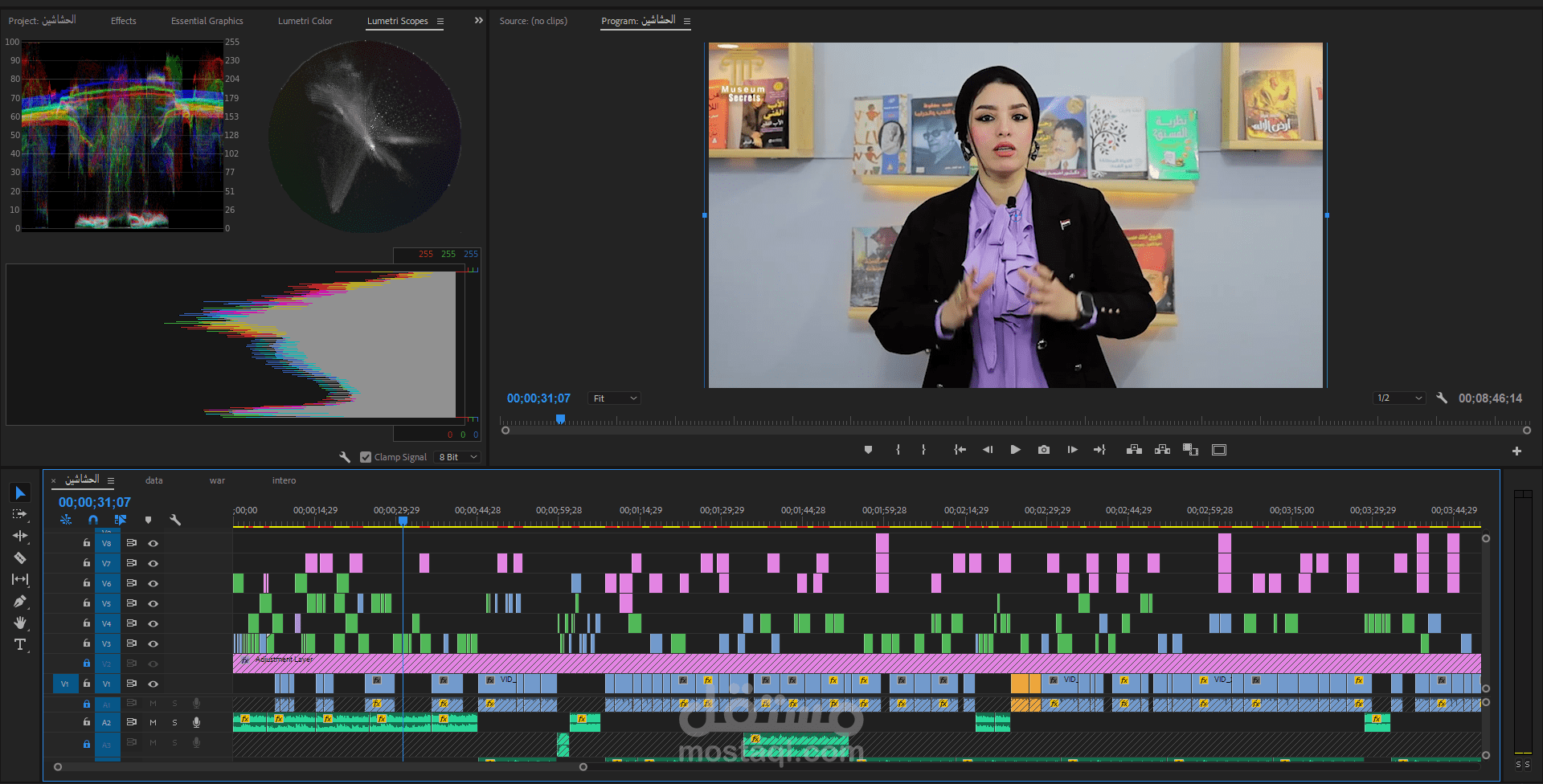The height and width of the screenshot is (784, 1543).
Task: Select the Type tool
Action: click(x=20, y=644)
